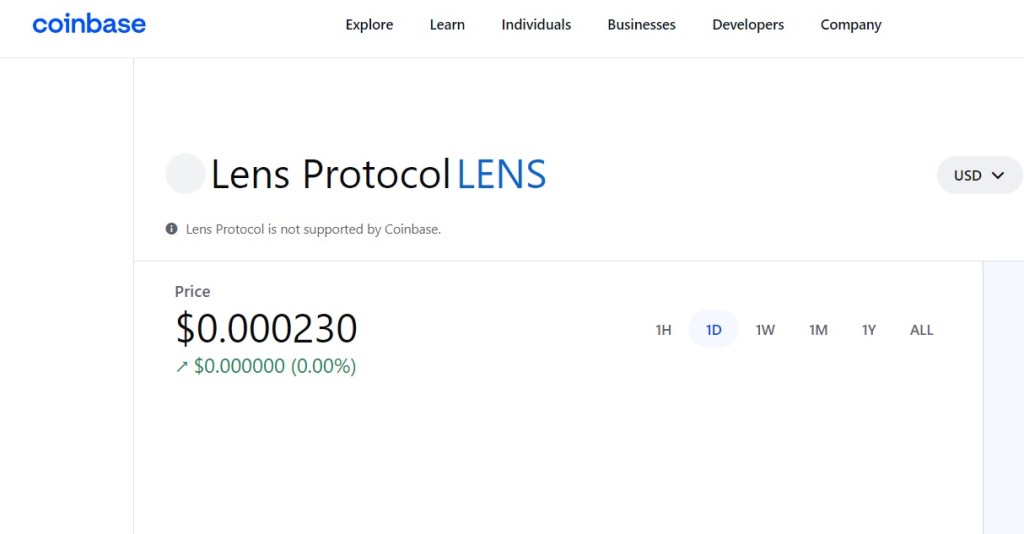Open the Individuals navigation menu
Viewport: 1024px width, 534px height.
[x=536, y=25]
